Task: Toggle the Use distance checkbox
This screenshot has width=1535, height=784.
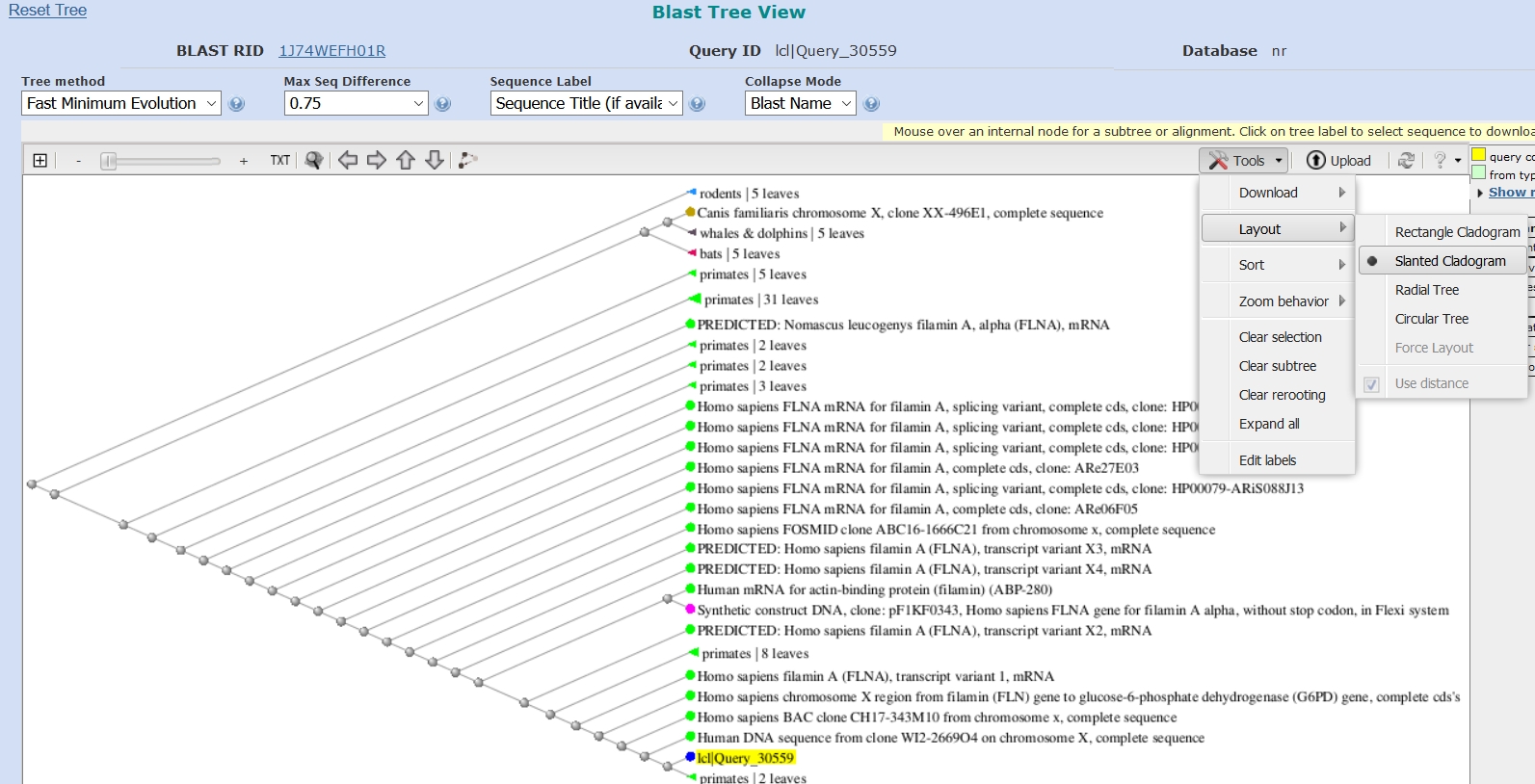Action: pyautogui.click(x=1372, y=384)
